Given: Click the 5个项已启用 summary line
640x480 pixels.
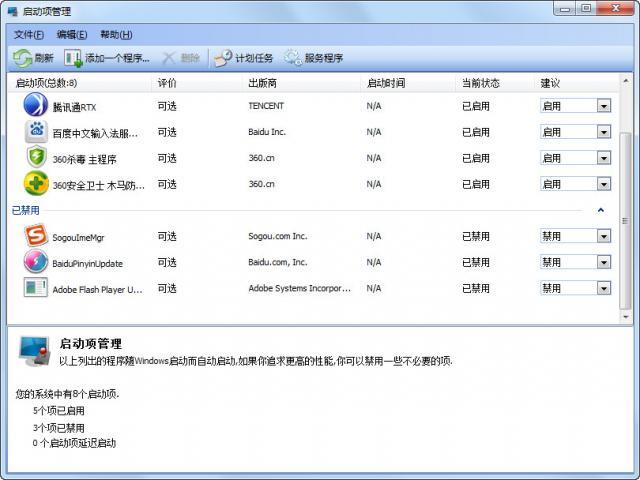Looking at the screenshot, I should (59, 411).
